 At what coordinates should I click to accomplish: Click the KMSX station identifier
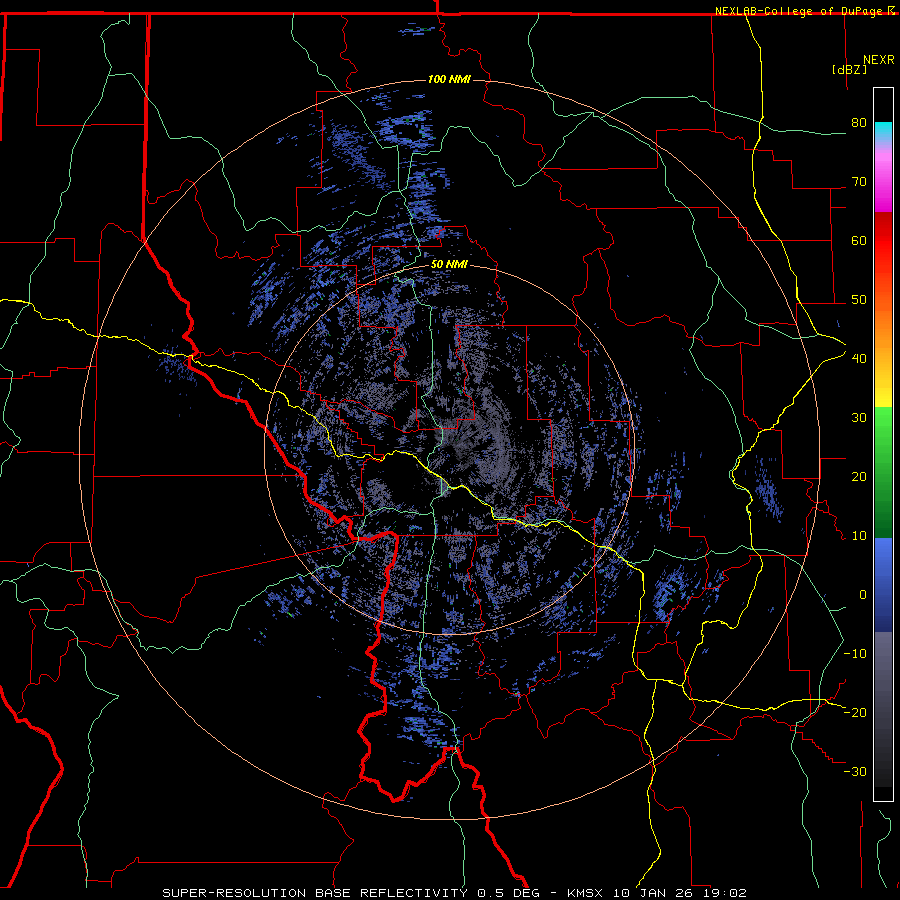click(x=585, y=893)
